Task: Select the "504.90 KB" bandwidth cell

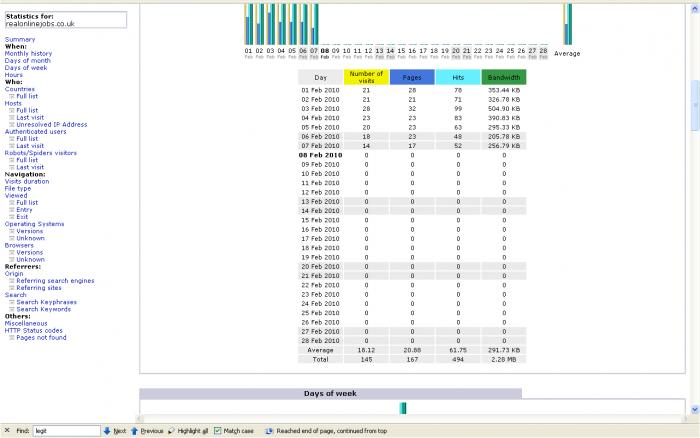Action: [x=504, y=108]
